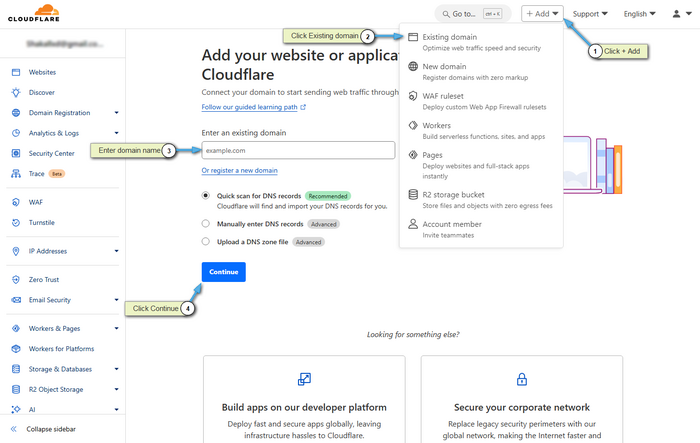This screenshot has width=700, height=443.
Task: Click the AI sparkle icon in sidebar
Action: click(x=16, y=409)
